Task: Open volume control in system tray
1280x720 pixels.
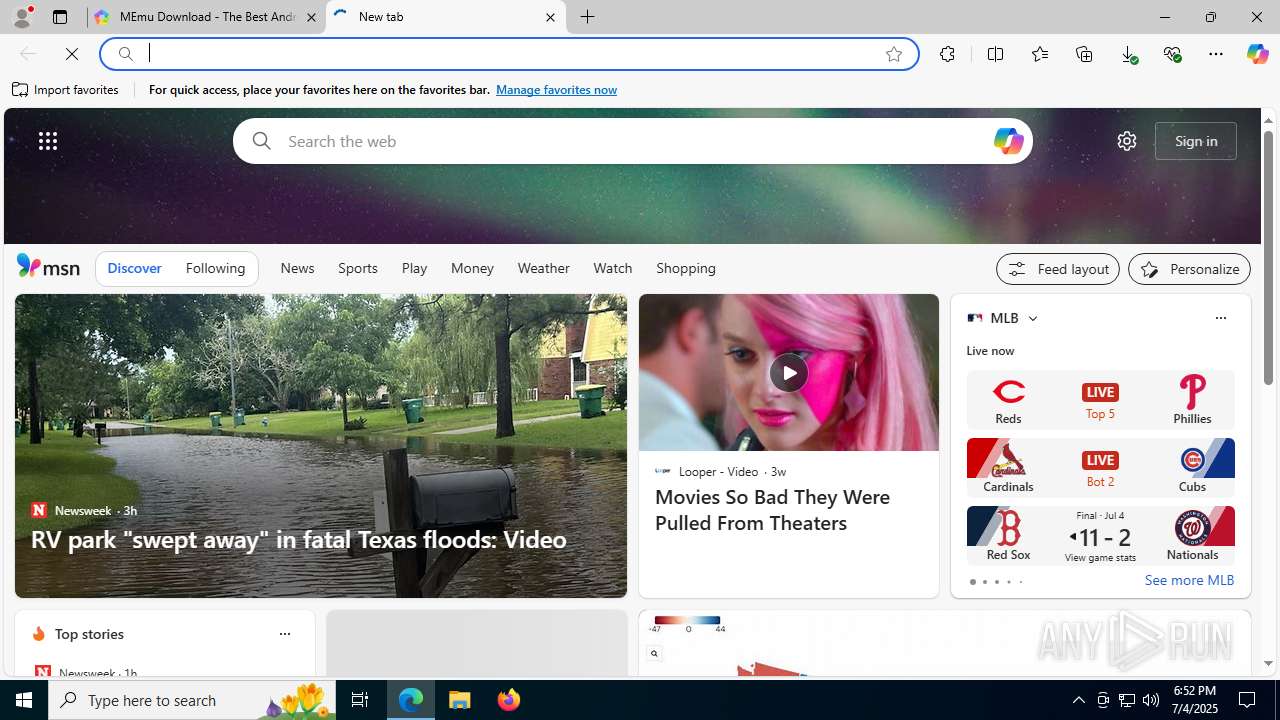Action: click(x=1151, y=700)
